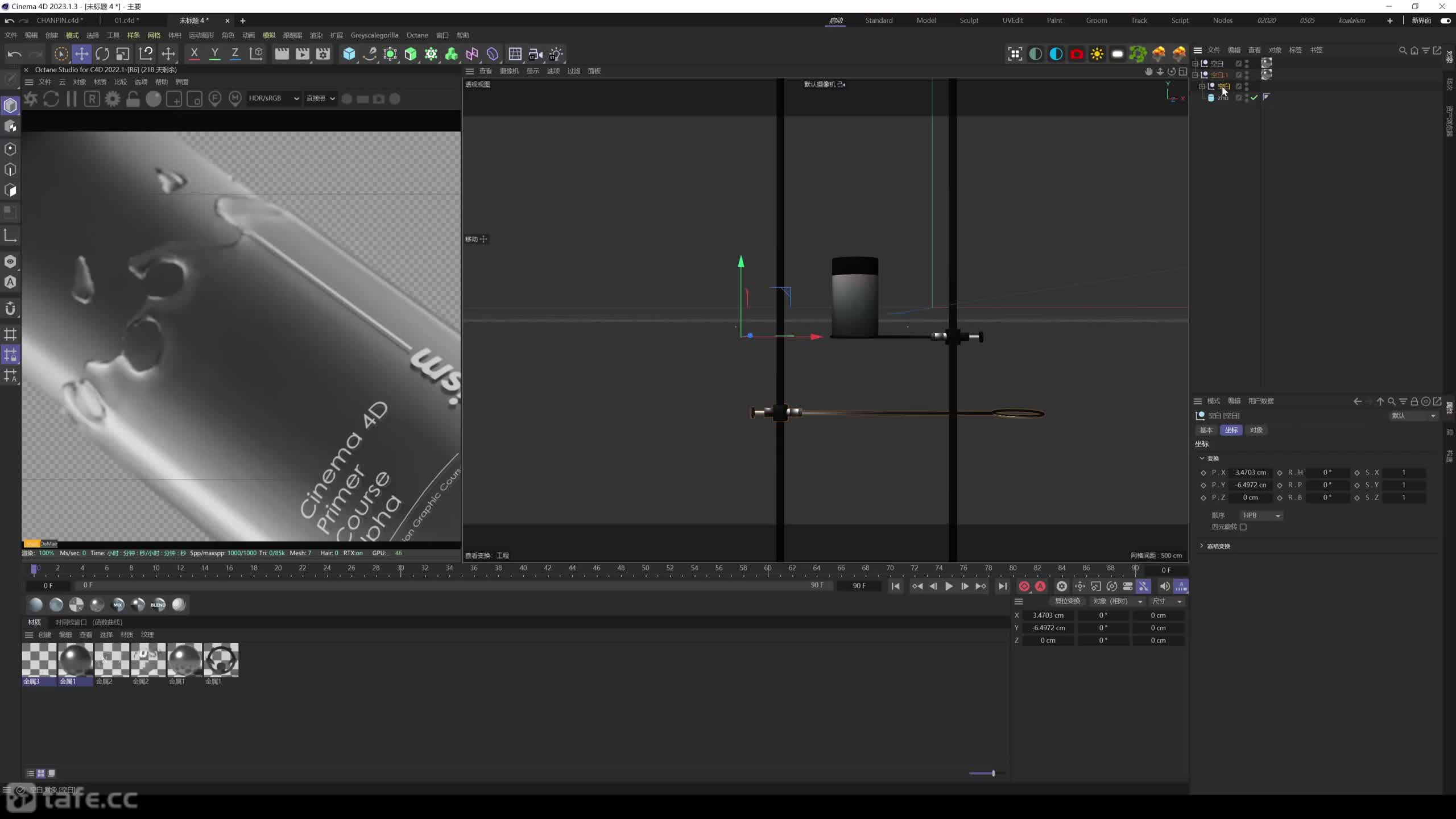Add a Cube primitive object
Viewport: 1456px width, 819px height.
click(349, 54)
